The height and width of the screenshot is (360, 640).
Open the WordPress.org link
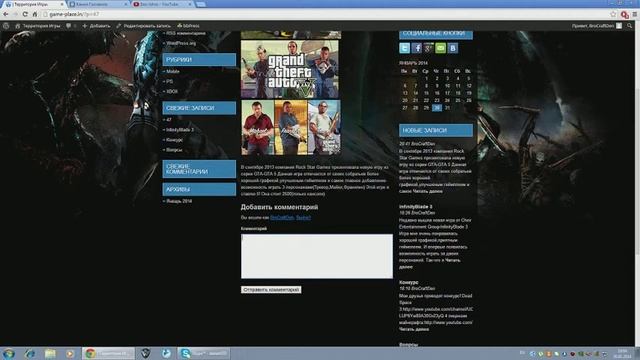point(181,43)
